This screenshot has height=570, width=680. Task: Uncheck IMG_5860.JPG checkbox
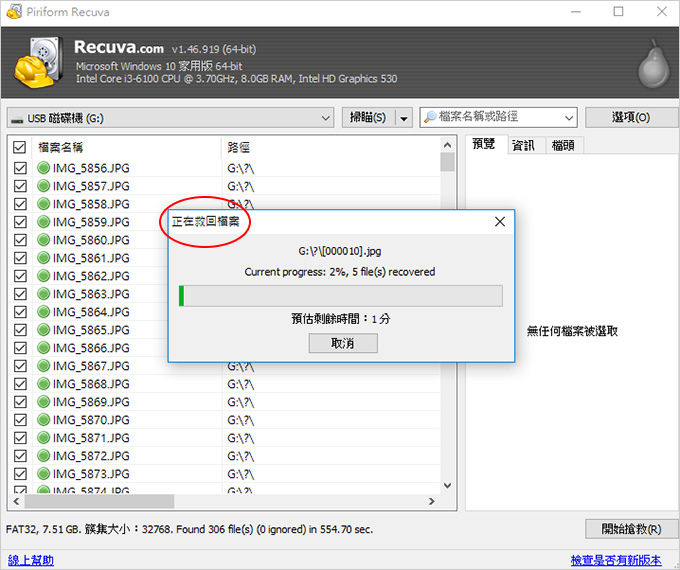20,240
